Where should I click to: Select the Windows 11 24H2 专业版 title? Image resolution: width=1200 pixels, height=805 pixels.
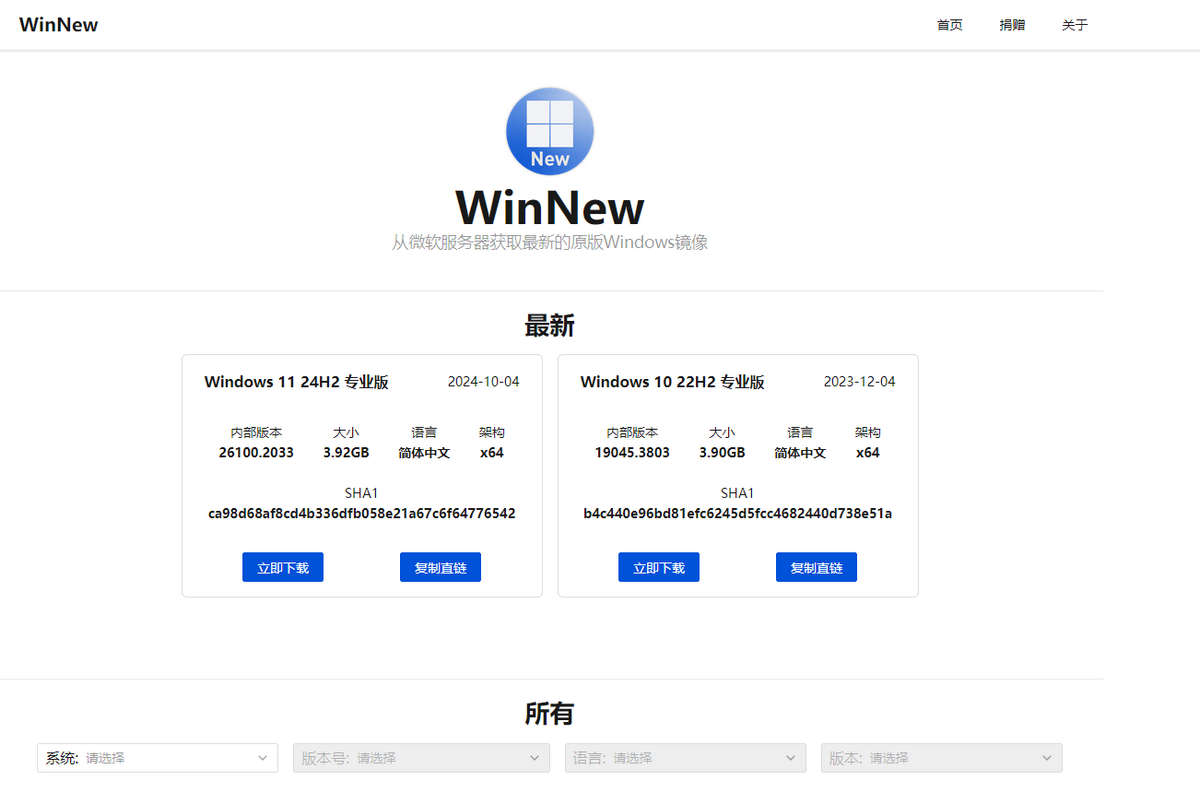click(296, 382)
